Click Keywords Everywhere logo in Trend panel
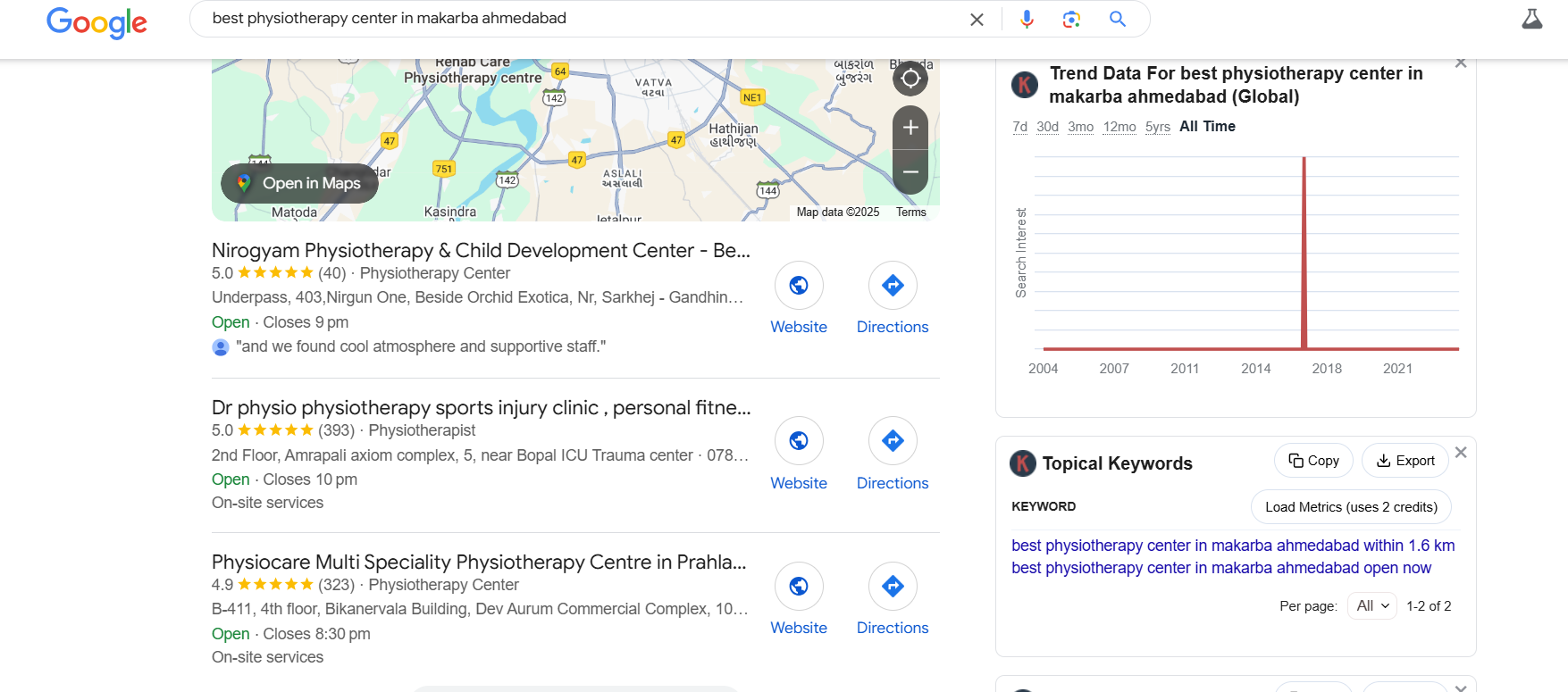Image resolution: width=1568 pixels, height=692 pixels. pyautogui.click(x=1025, y=85)
